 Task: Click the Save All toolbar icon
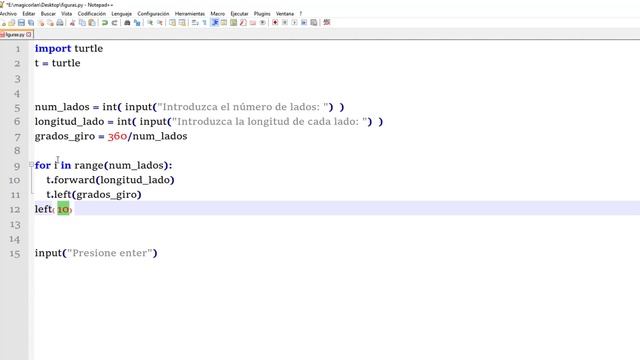31,23
